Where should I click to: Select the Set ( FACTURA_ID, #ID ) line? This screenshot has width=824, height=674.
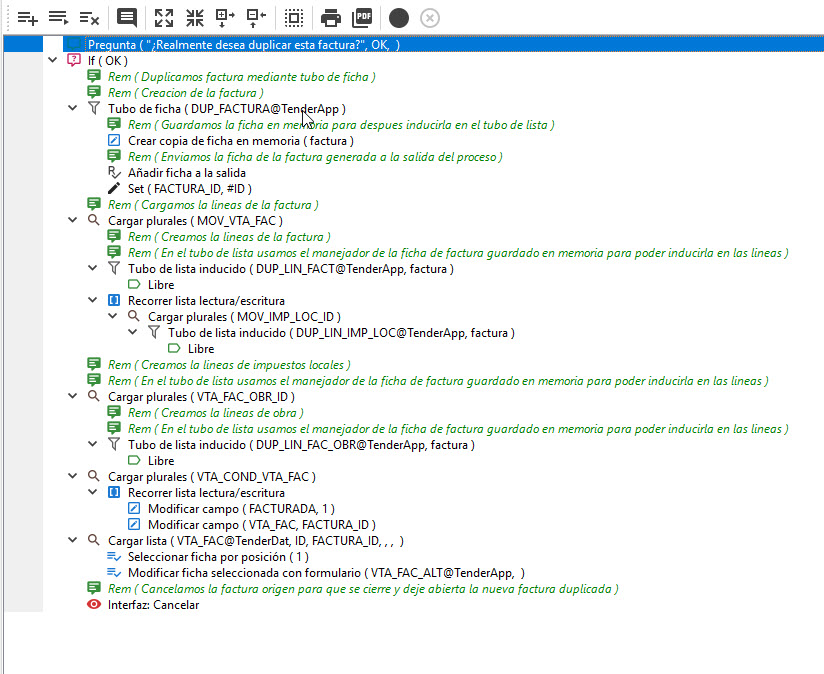tap(190, 189)
